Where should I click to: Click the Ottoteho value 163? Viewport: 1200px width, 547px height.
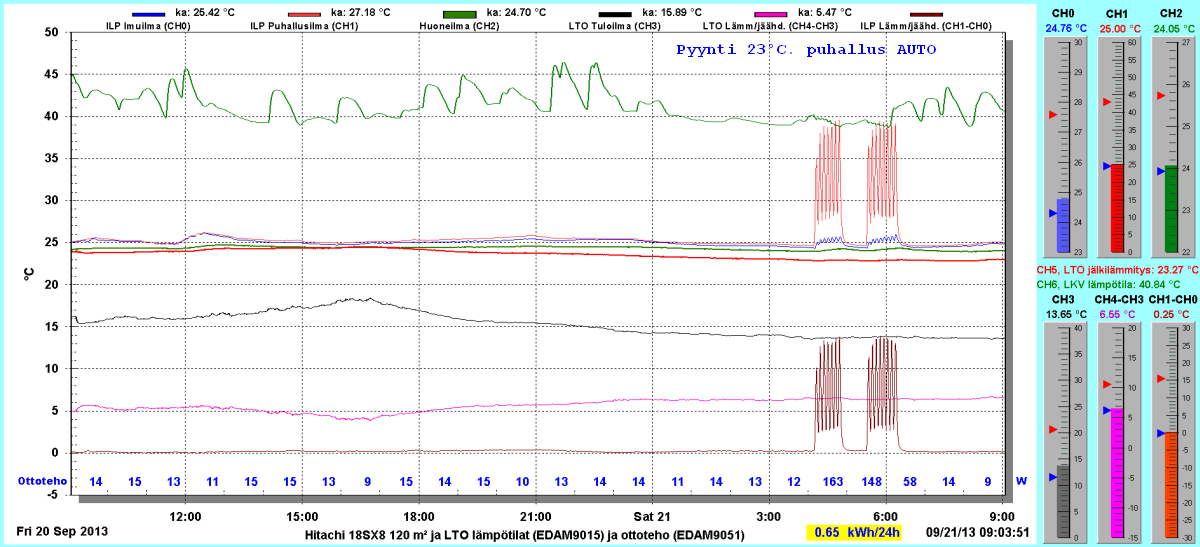tap(833, 481)
